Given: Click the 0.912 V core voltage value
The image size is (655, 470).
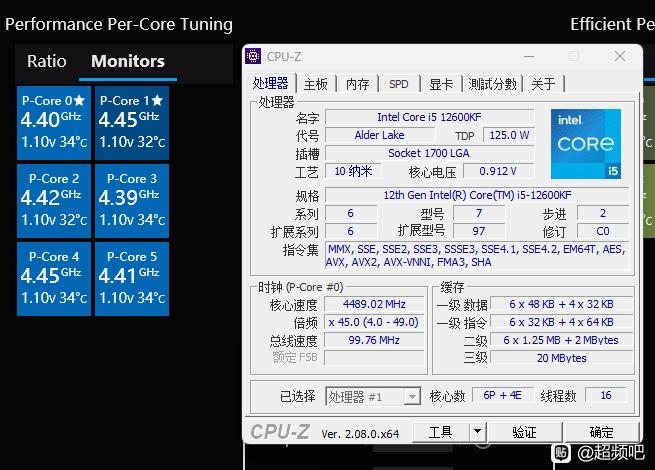Looking at the screenshot, I should point(498,171).
